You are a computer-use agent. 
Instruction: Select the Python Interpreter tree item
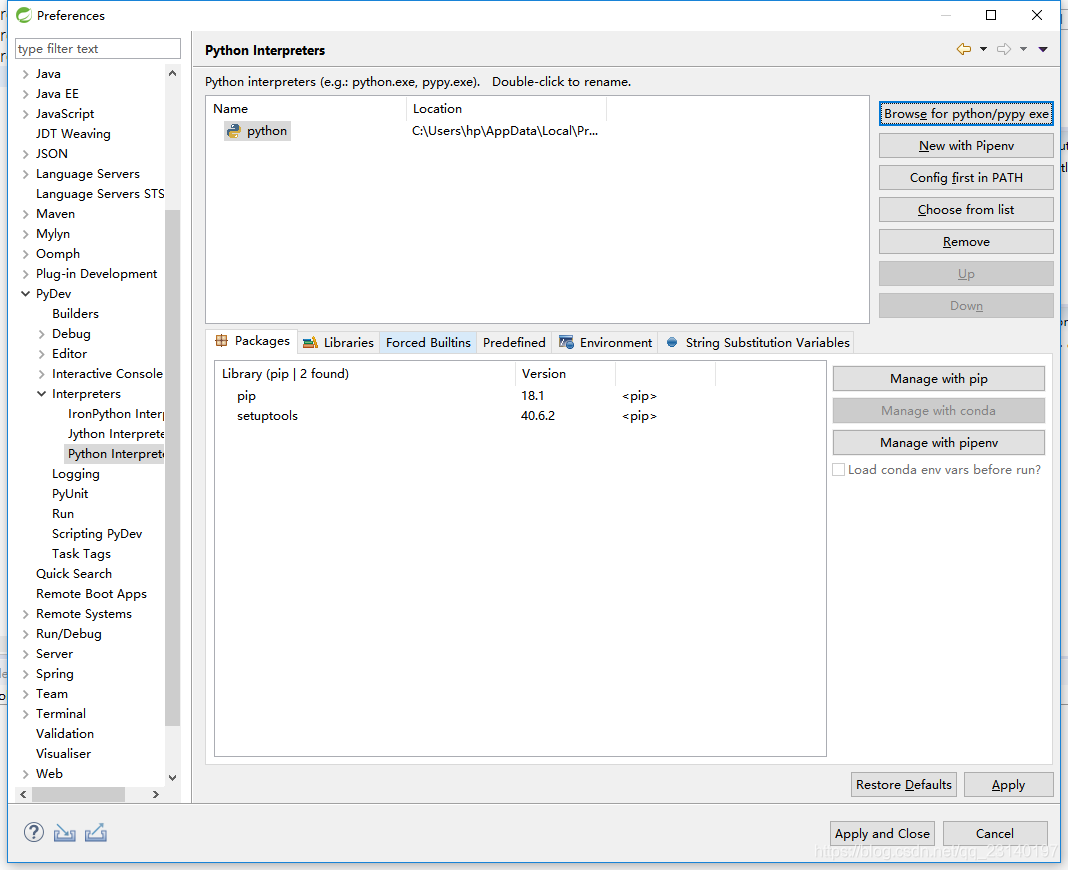pyautogui.click(x=115, y=454)
